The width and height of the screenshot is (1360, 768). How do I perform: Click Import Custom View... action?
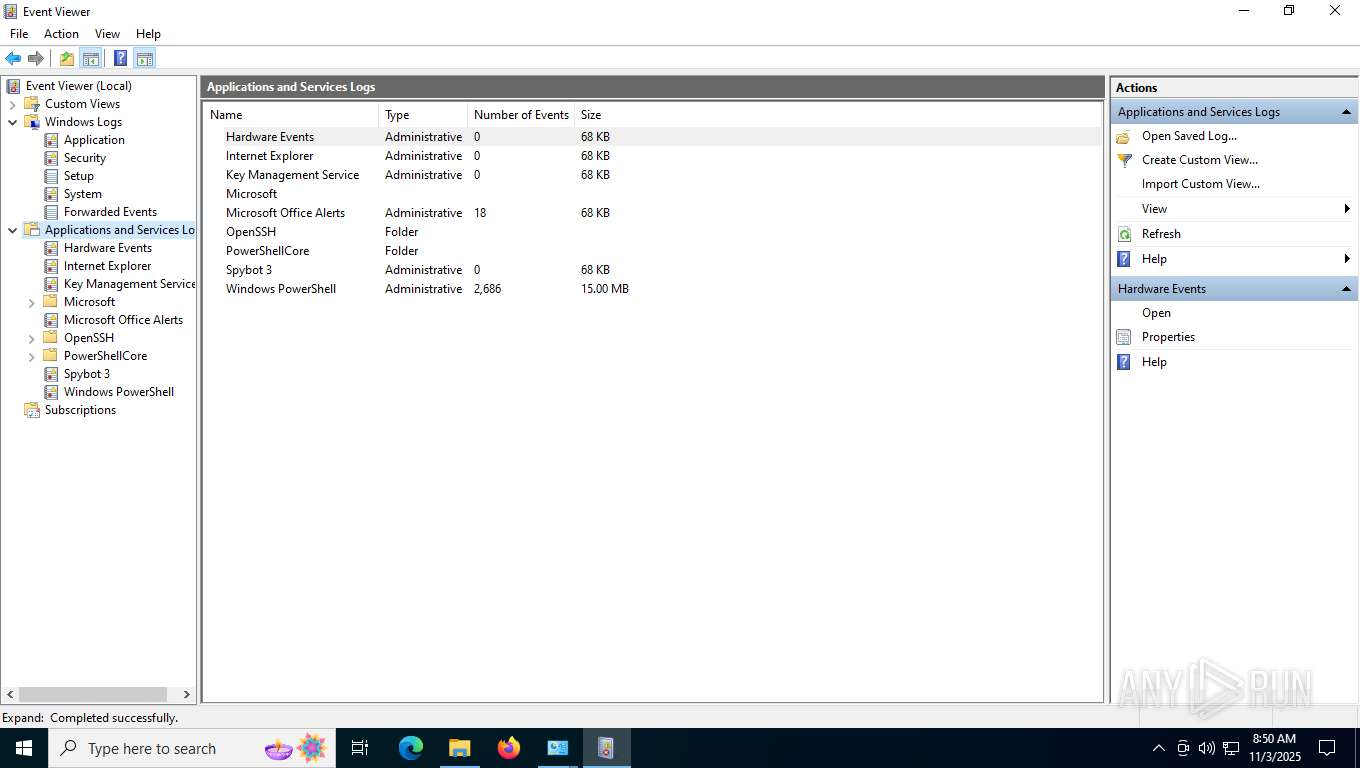pyautogui.click(x=1200, y=184)
